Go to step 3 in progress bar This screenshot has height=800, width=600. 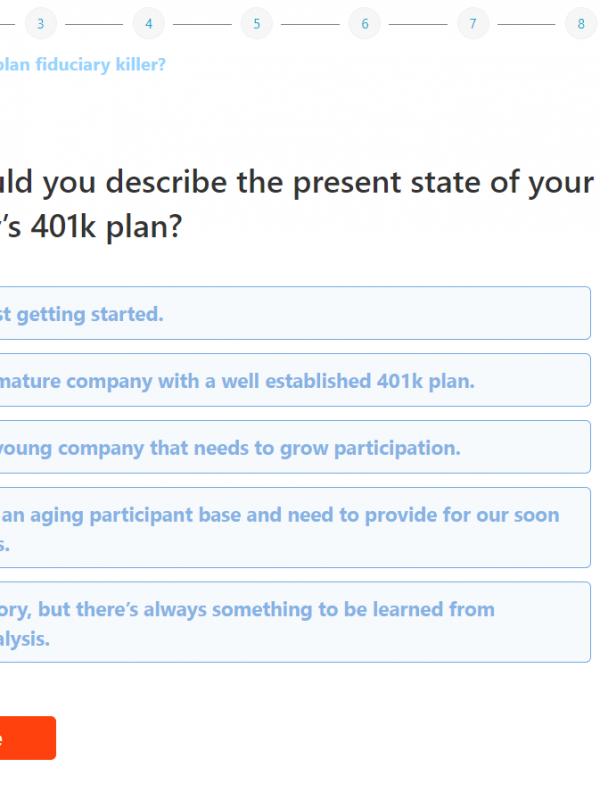[x=40, y=23]
